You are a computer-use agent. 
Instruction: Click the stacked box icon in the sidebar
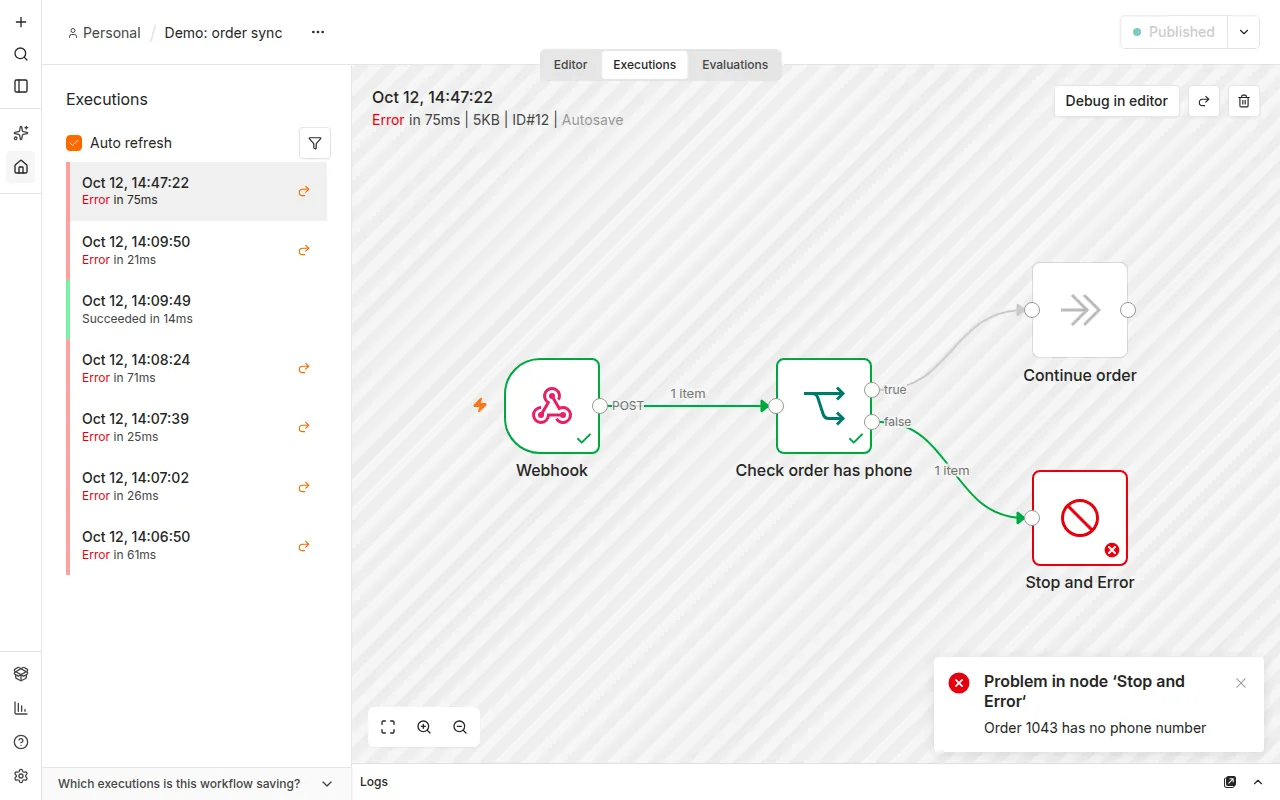[x=21, y=674]
